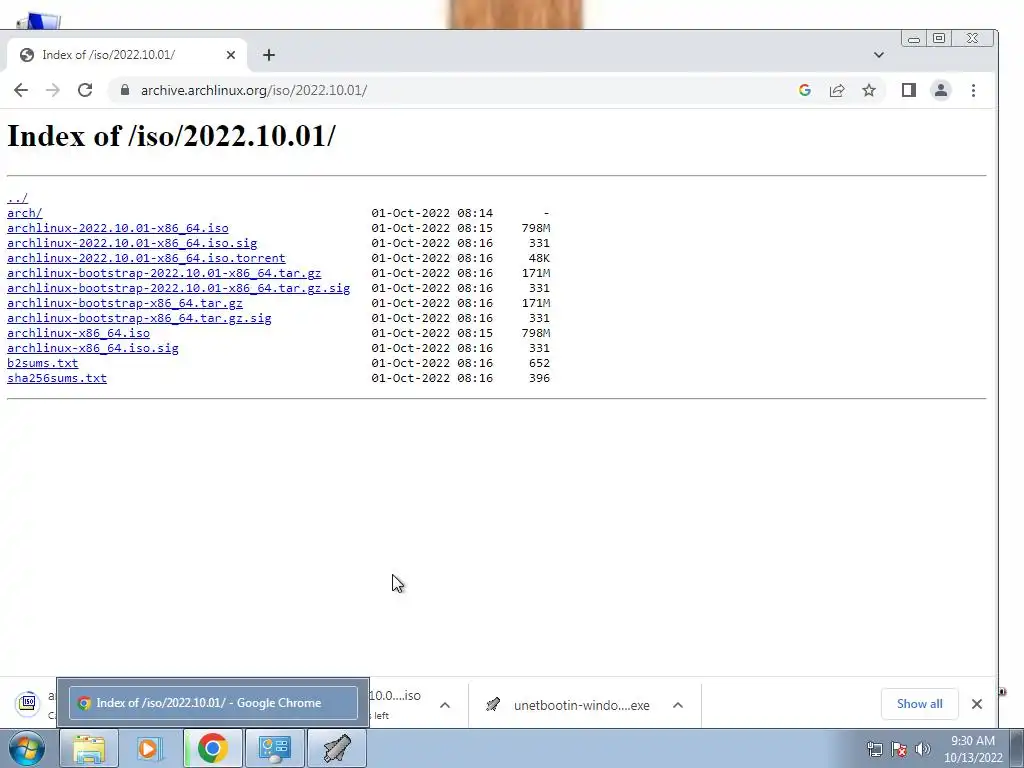Image resolution: width=1024 pixels, height=768 pixels.
Task: Open the Control Panel taskbar icon
Action: [274, 748]
